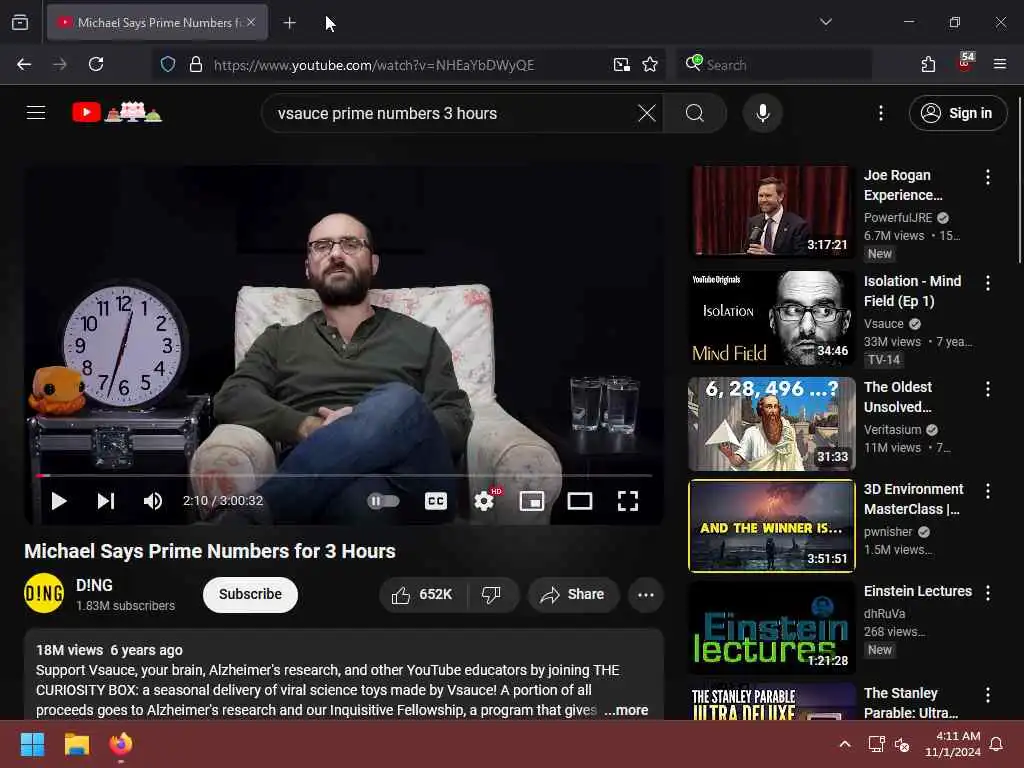Open options for 3D Environment MasterClass

click(987, 491)
